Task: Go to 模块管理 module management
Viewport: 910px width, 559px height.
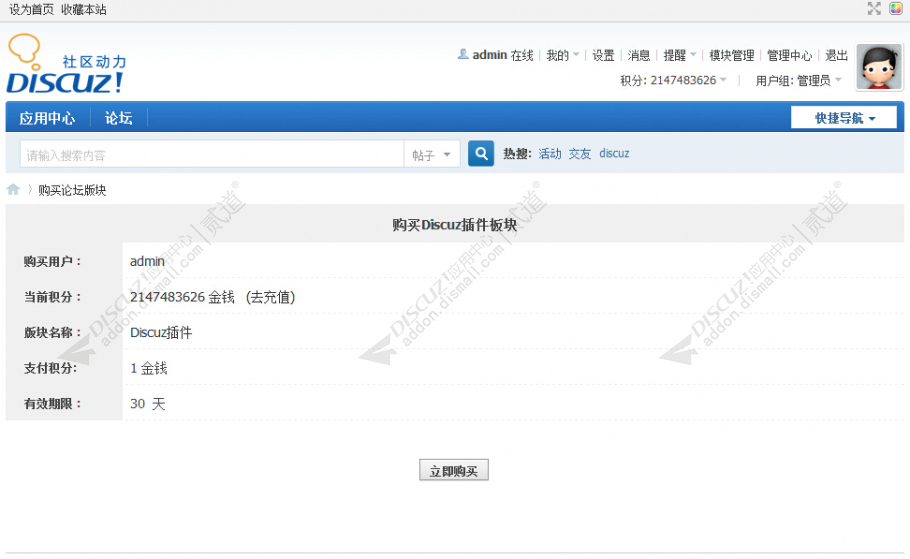Action: click(731, 55)
